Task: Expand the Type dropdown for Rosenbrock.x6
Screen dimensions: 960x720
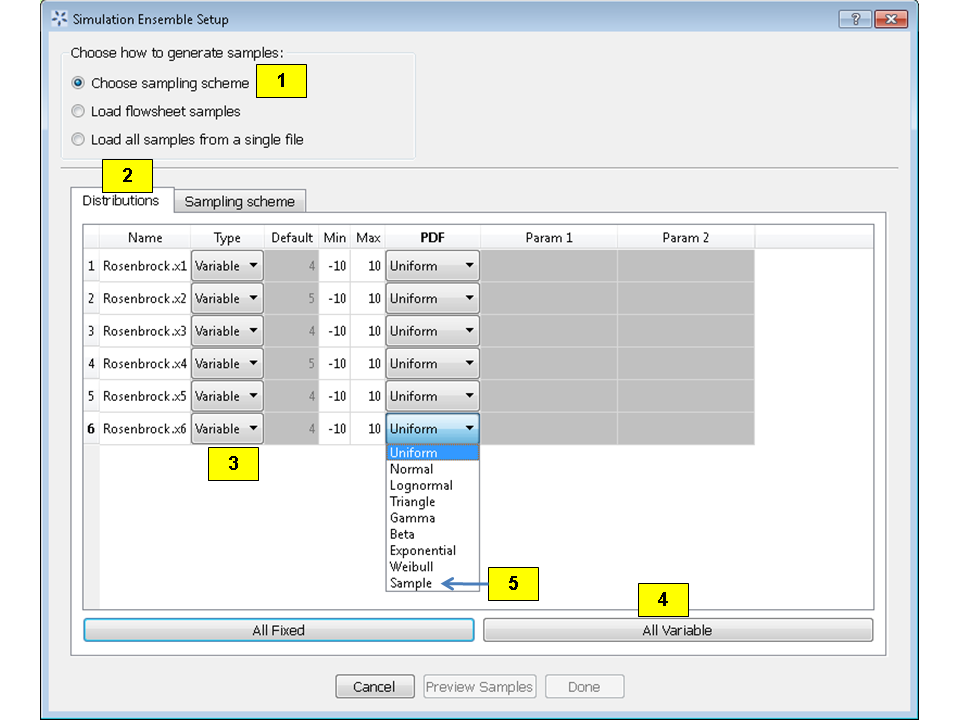Action: pyautogui.click(x=226, y=428)
